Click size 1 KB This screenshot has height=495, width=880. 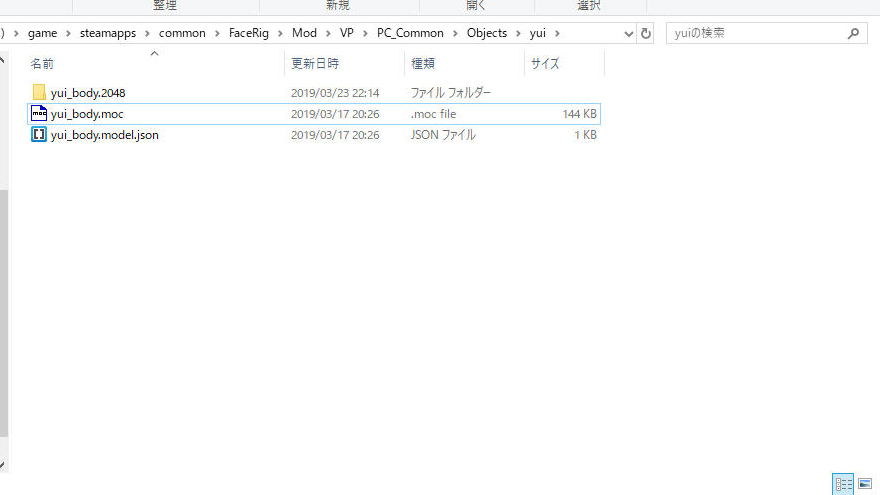coord(585,135)
